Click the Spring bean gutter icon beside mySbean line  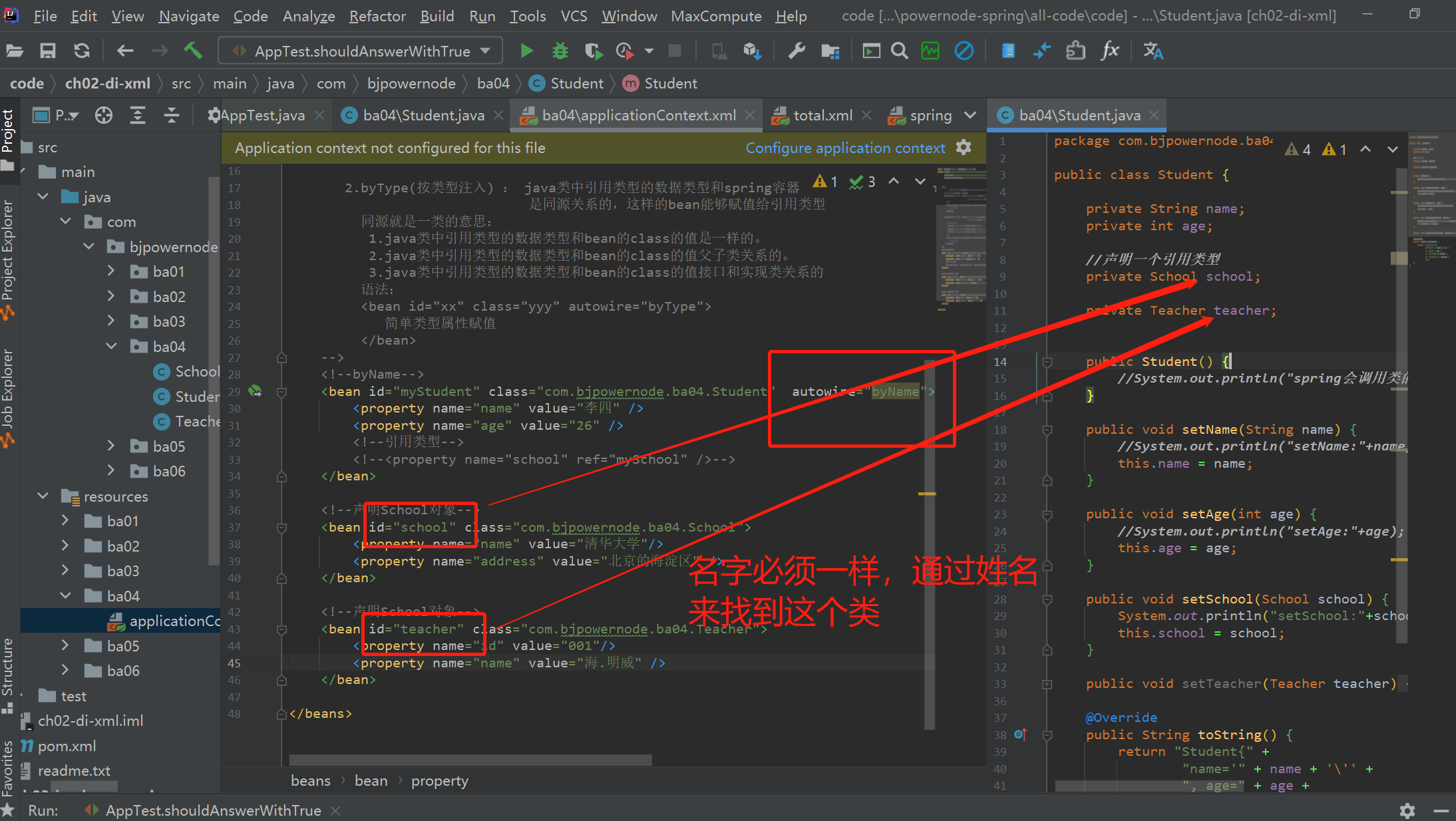(256, 391)
